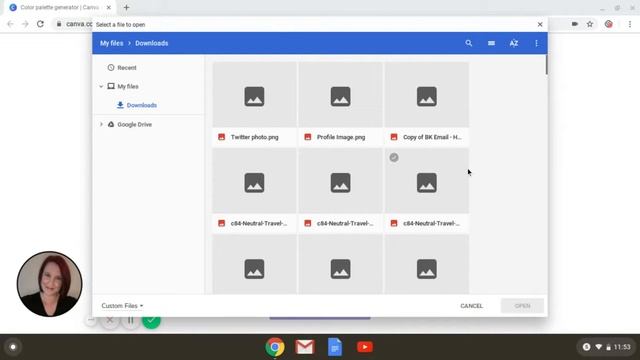
Task: Select the Twitter photo.png thumbnail
Action: [254, 95]
